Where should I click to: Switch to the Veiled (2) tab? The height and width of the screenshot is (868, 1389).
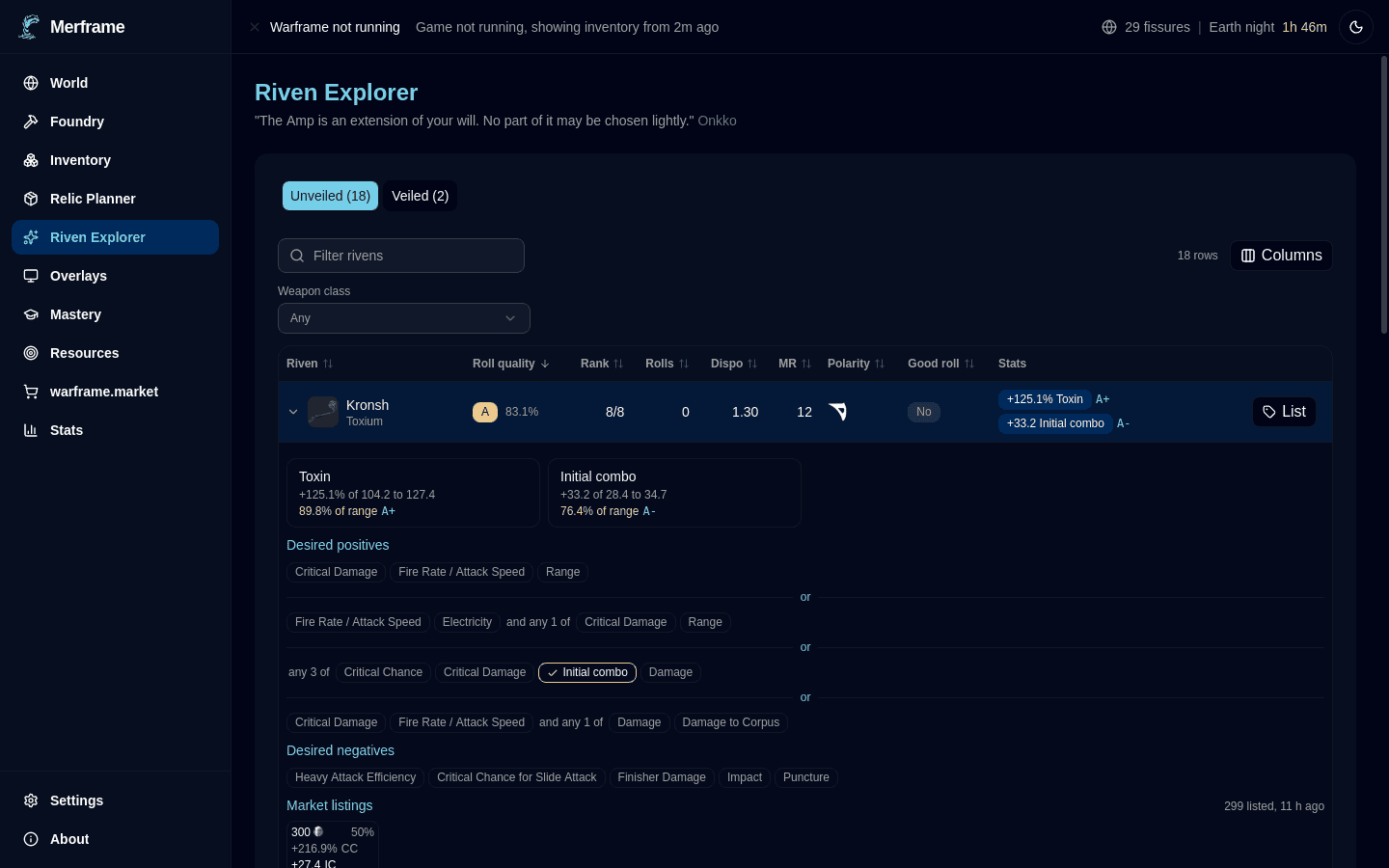pos(420,196)
